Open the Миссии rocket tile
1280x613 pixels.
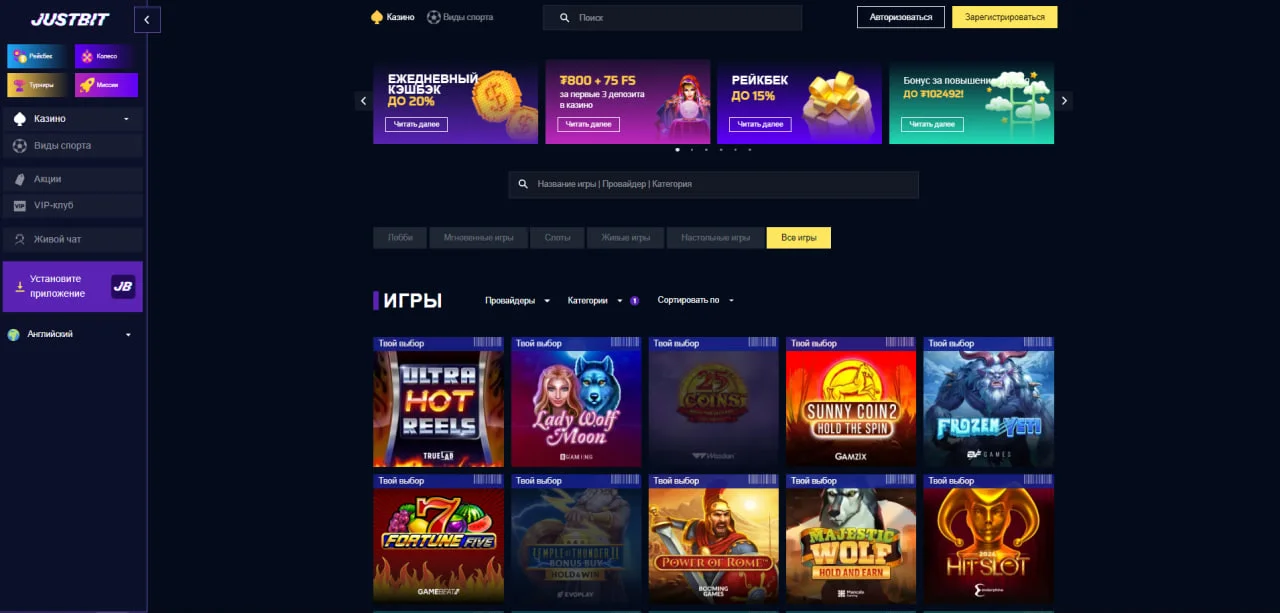(106, 85)
